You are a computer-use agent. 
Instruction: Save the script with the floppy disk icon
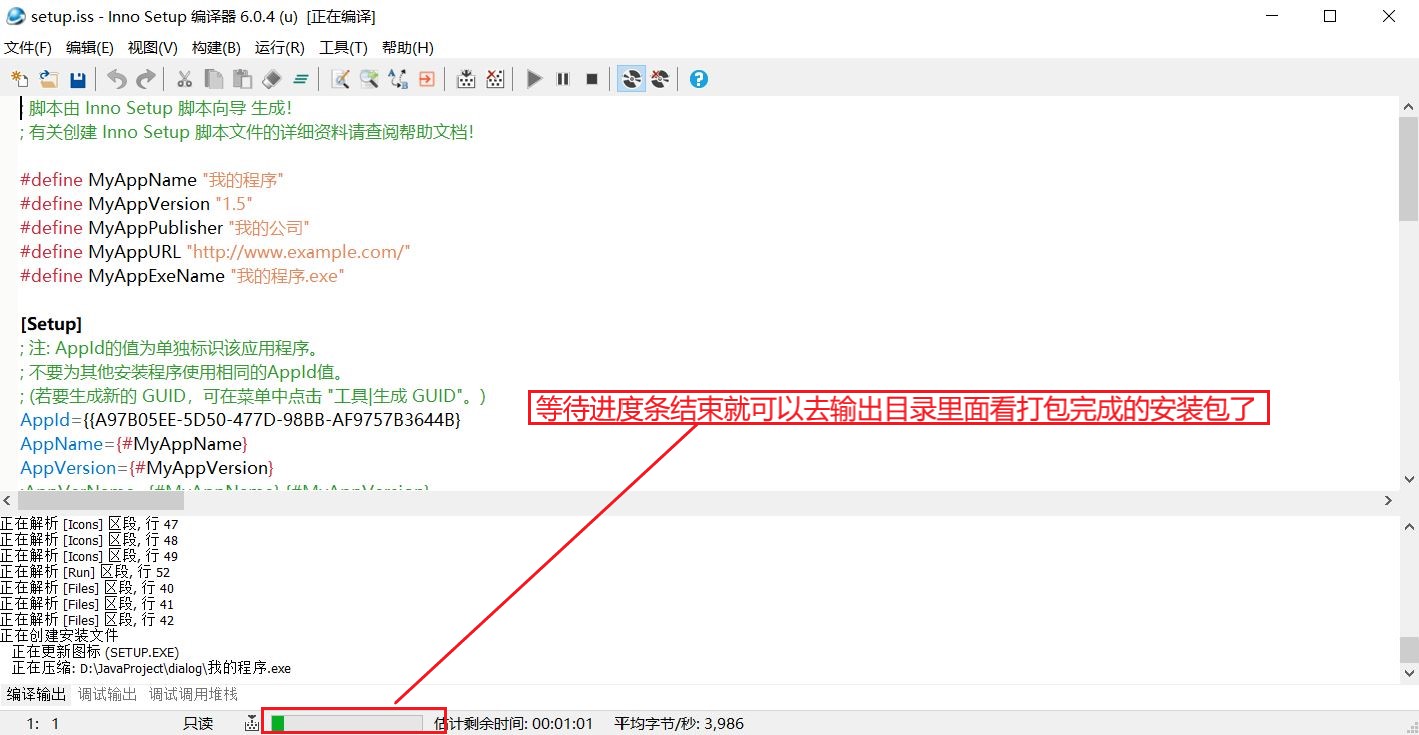click(78, 79)
